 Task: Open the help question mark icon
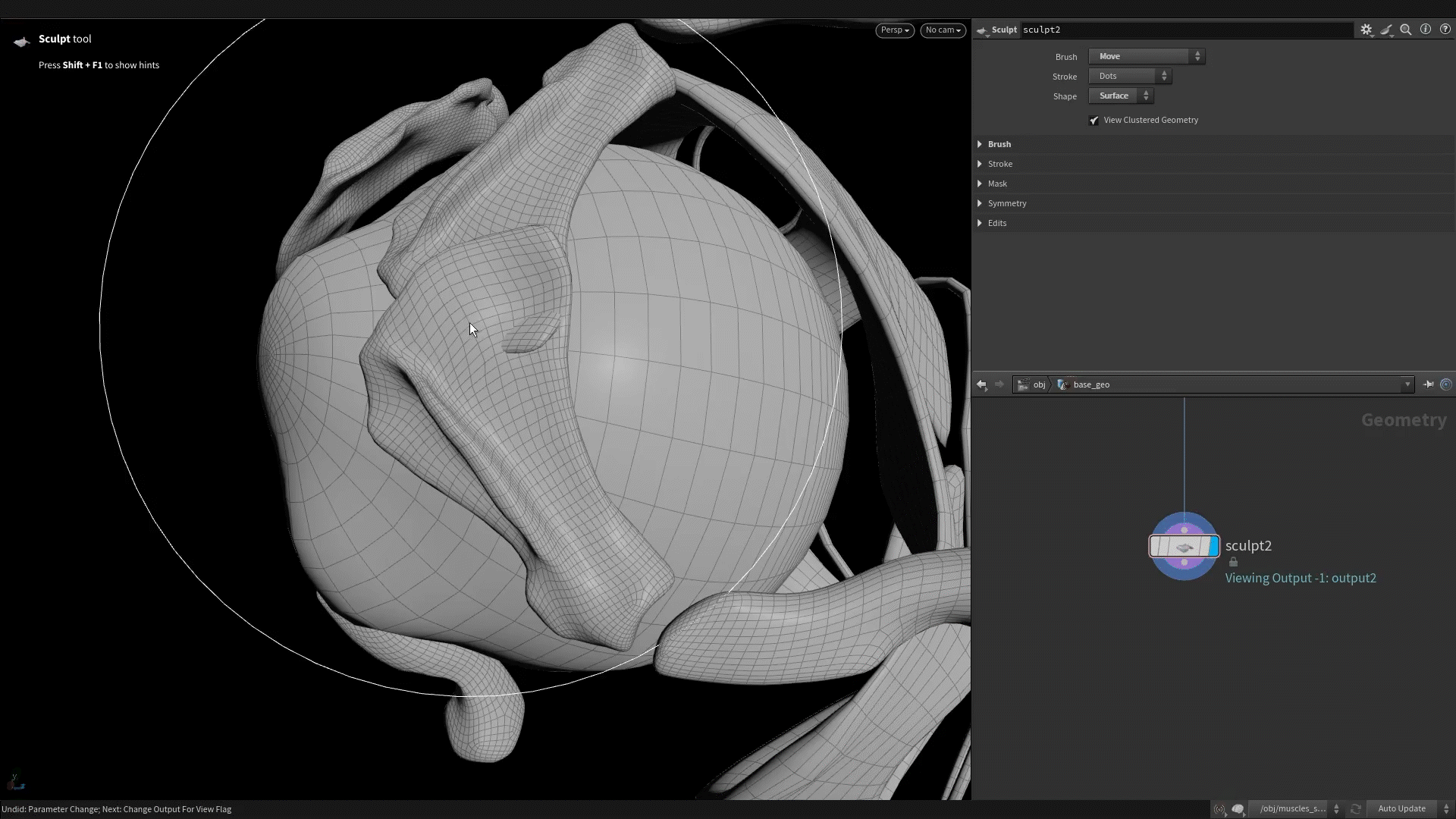pyautogui.click(x=1445, y=30)
